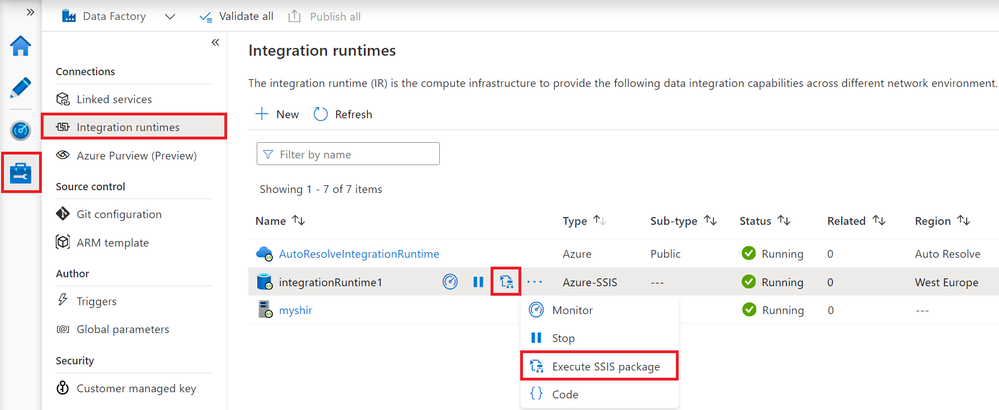Click the New integration runtime button
Image resolution: width=999 pixels, height=410 pixels.
pos(277,114)
